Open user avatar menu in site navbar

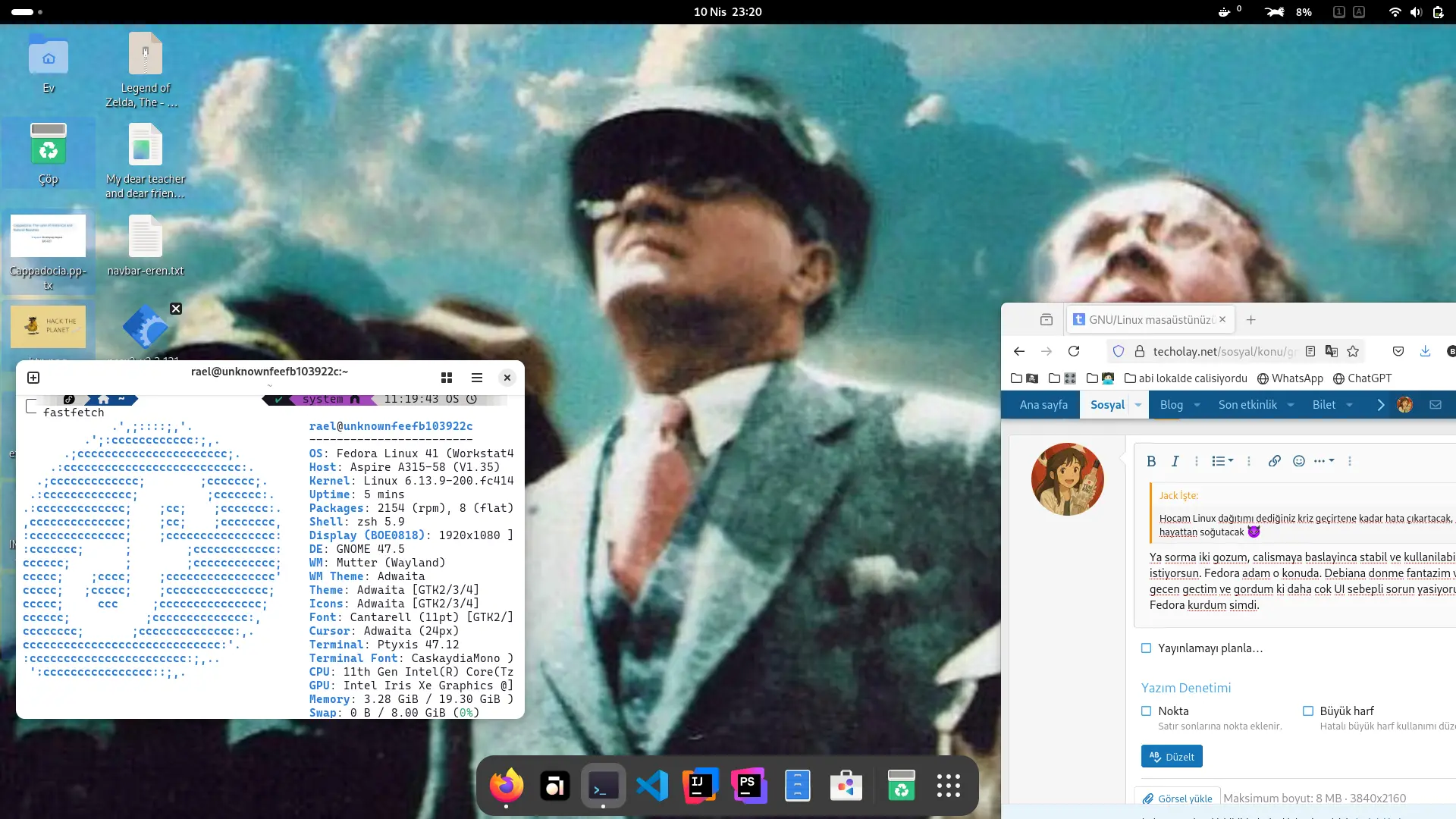tap(1404, 405)
